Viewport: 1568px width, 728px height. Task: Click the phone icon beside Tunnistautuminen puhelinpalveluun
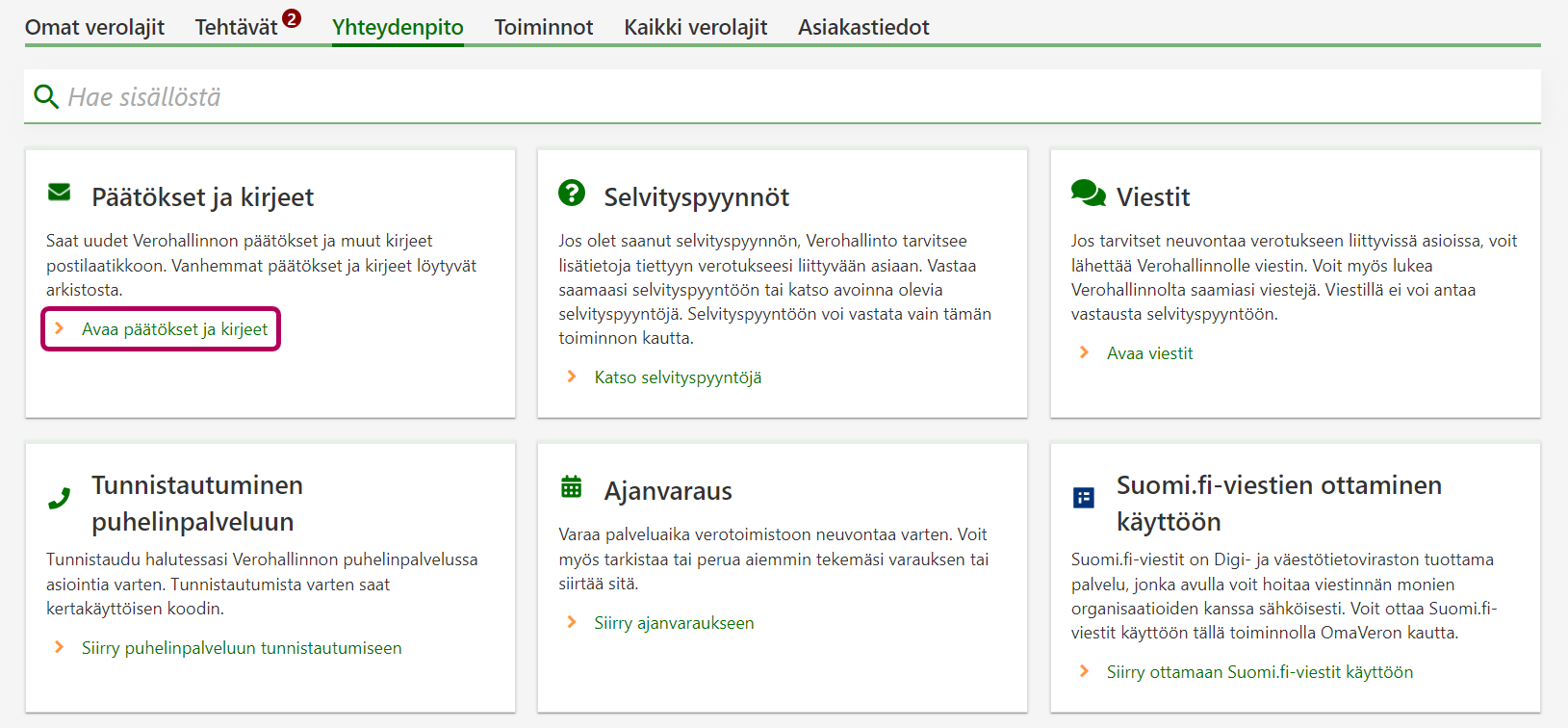pyautogui.click(x=59, y=499)
